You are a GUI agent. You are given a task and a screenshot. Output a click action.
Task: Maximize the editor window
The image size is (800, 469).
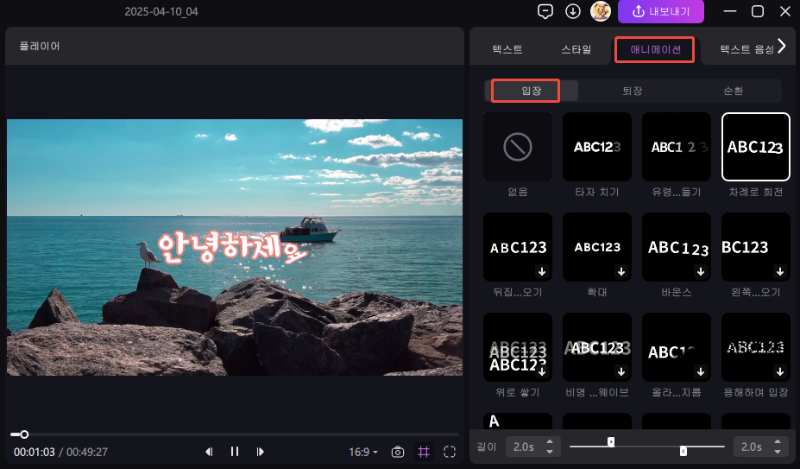tap(758, 11)
